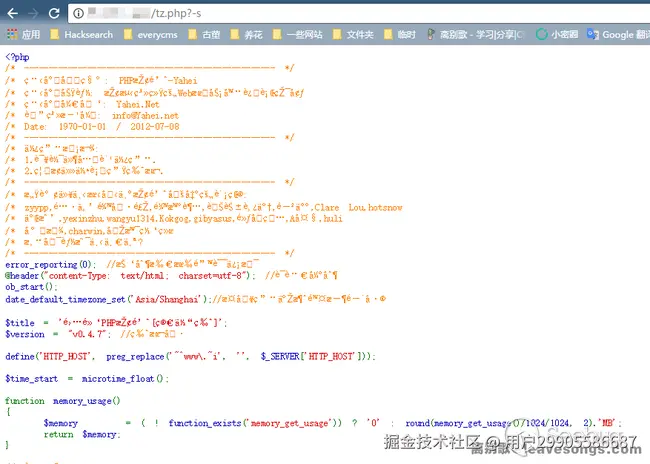Open the everycms bookmark folder

(x=151, y=34)
